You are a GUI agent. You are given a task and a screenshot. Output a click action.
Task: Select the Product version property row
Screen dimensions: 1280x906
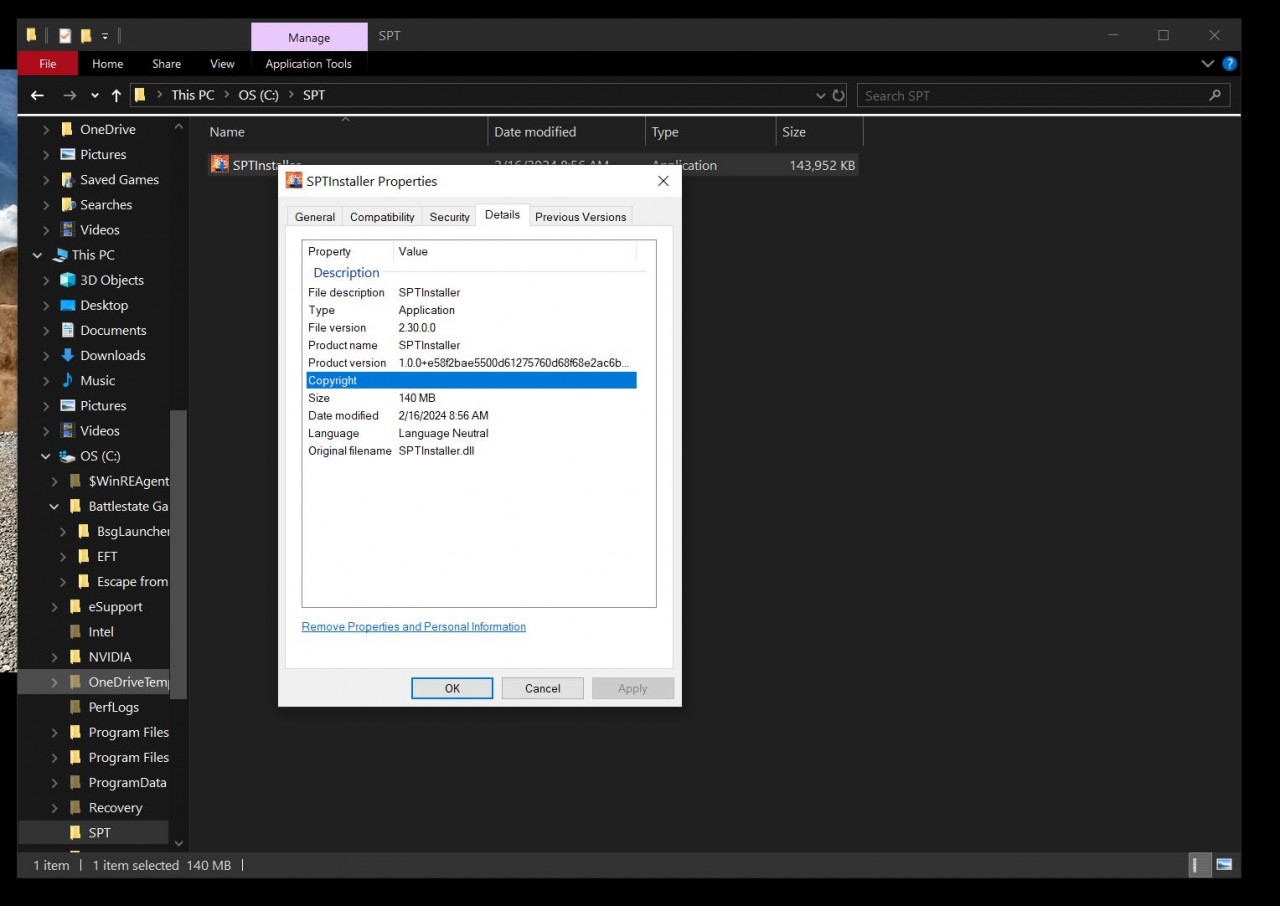(471, 363)
